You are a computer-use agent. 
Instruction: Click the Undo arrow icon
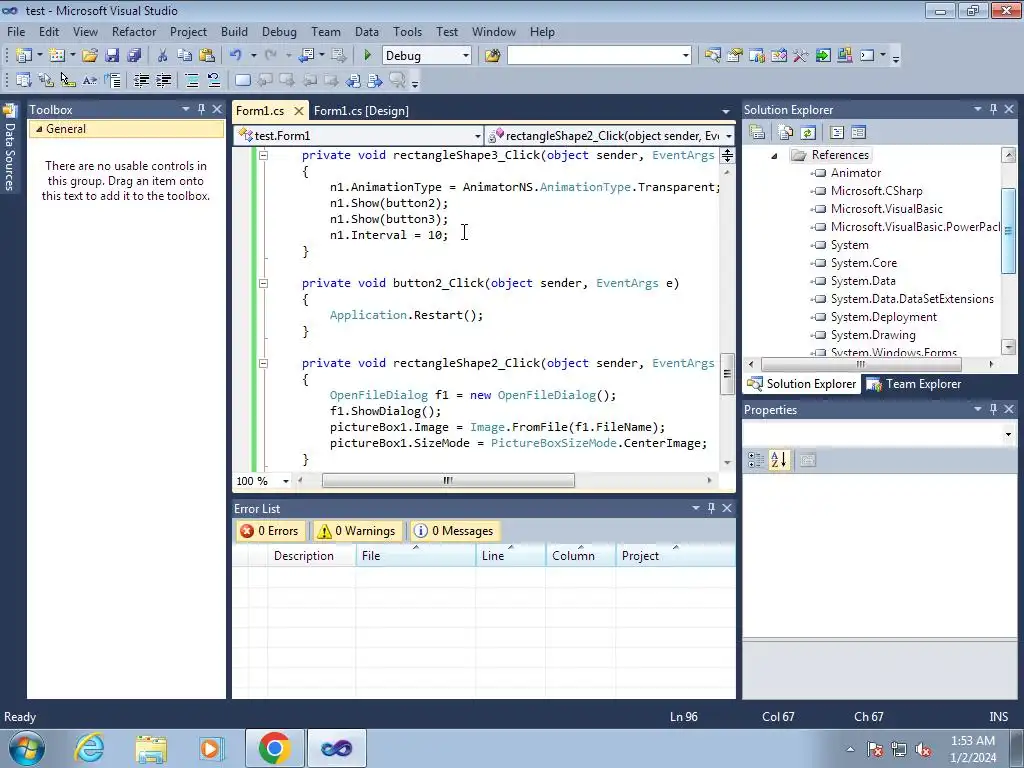pyautogui.click(x=236, y=56)
